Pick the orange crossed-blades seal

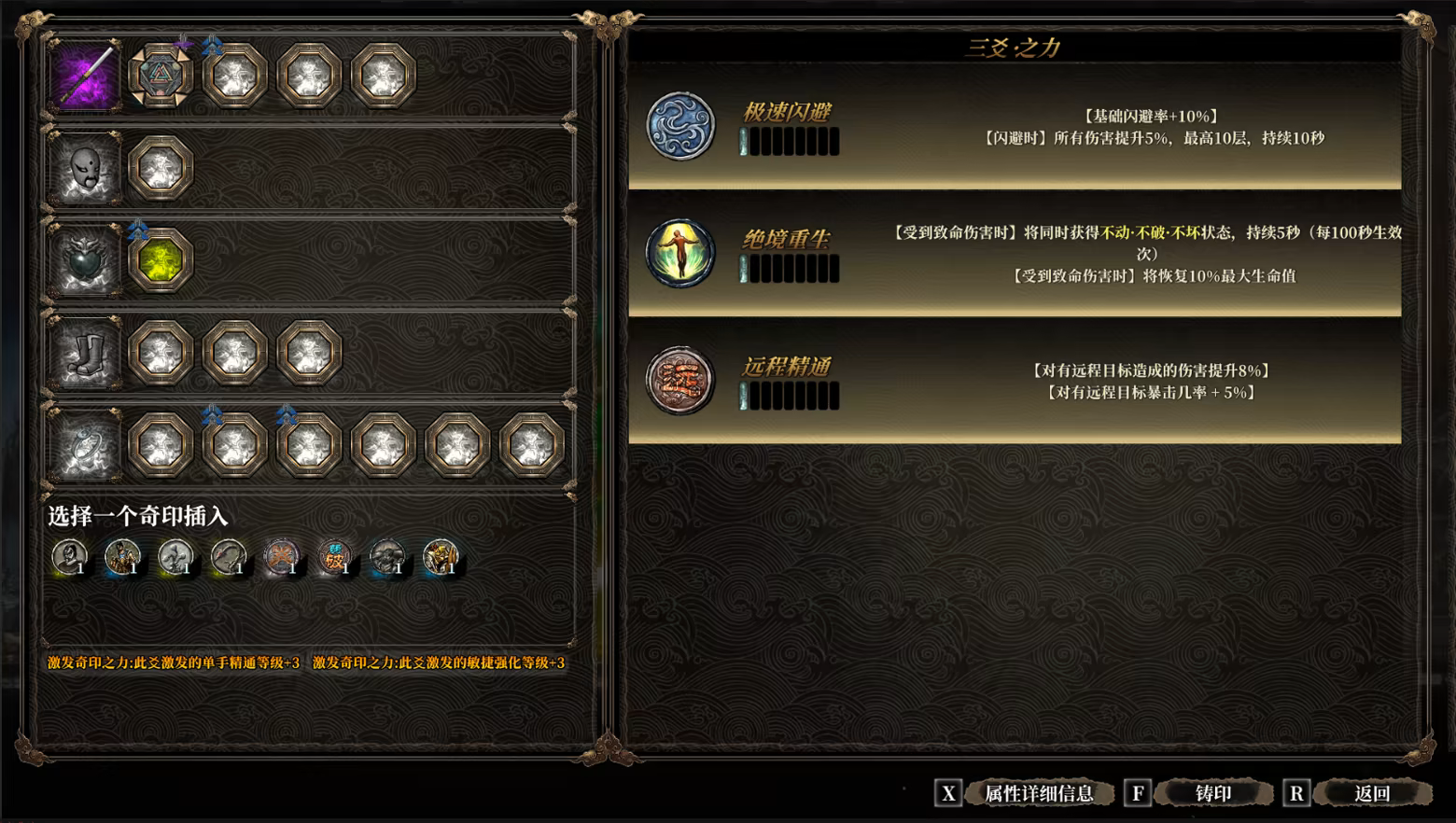[x=282, y=557]
